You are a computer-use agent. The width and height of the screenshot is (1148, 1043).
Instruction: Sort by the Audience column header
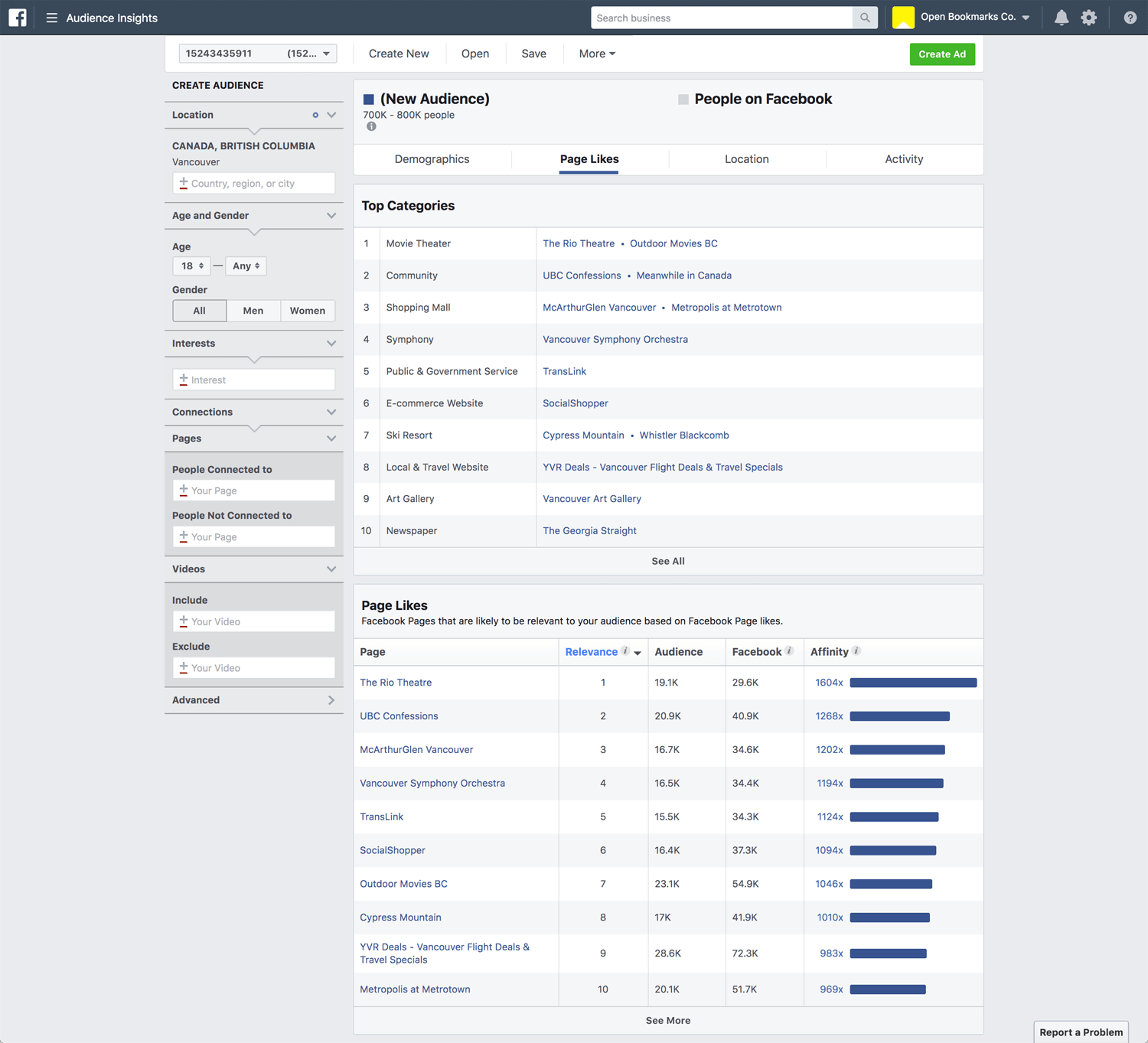point(678,652)
